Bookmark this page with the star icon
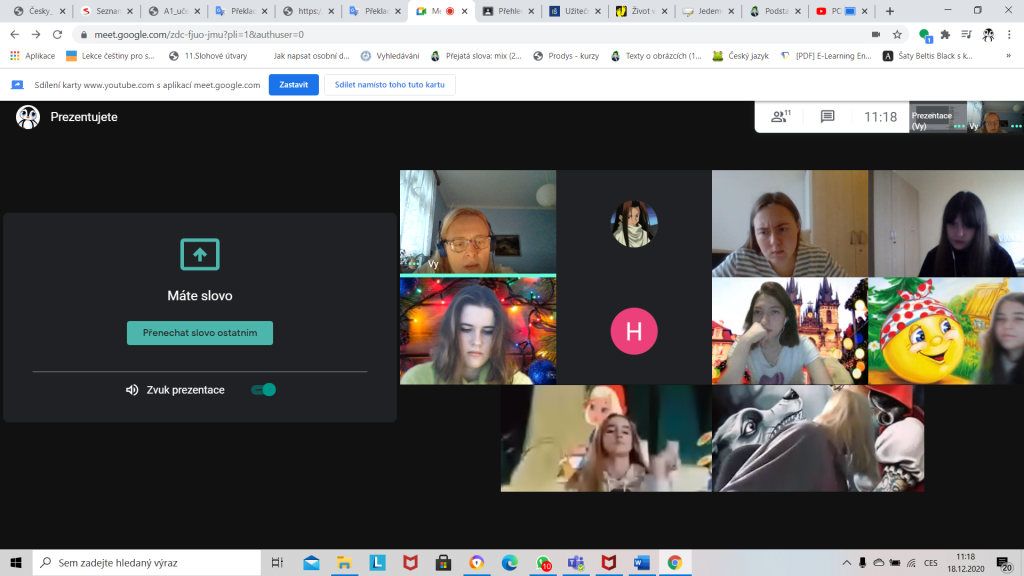 click(897, 35)
